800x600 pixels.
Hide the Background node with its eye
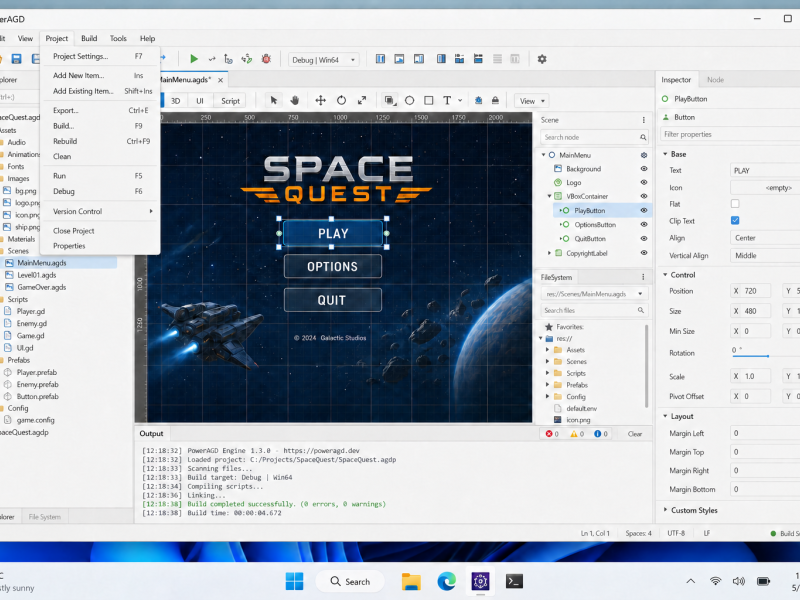644,169
